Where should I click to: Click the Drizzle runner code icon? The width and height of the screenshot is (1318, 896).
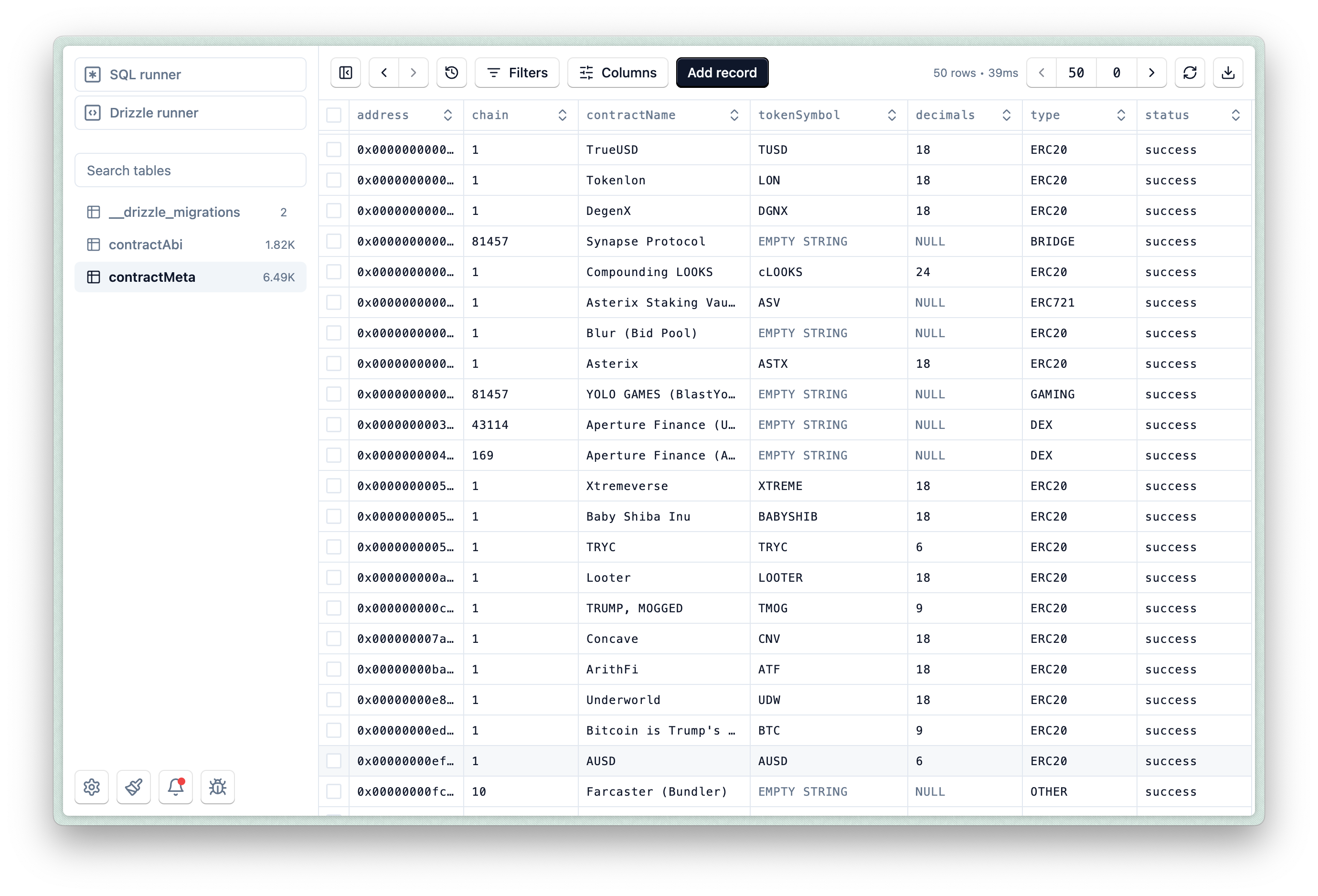pyautogui.click(x=93, y=113)
